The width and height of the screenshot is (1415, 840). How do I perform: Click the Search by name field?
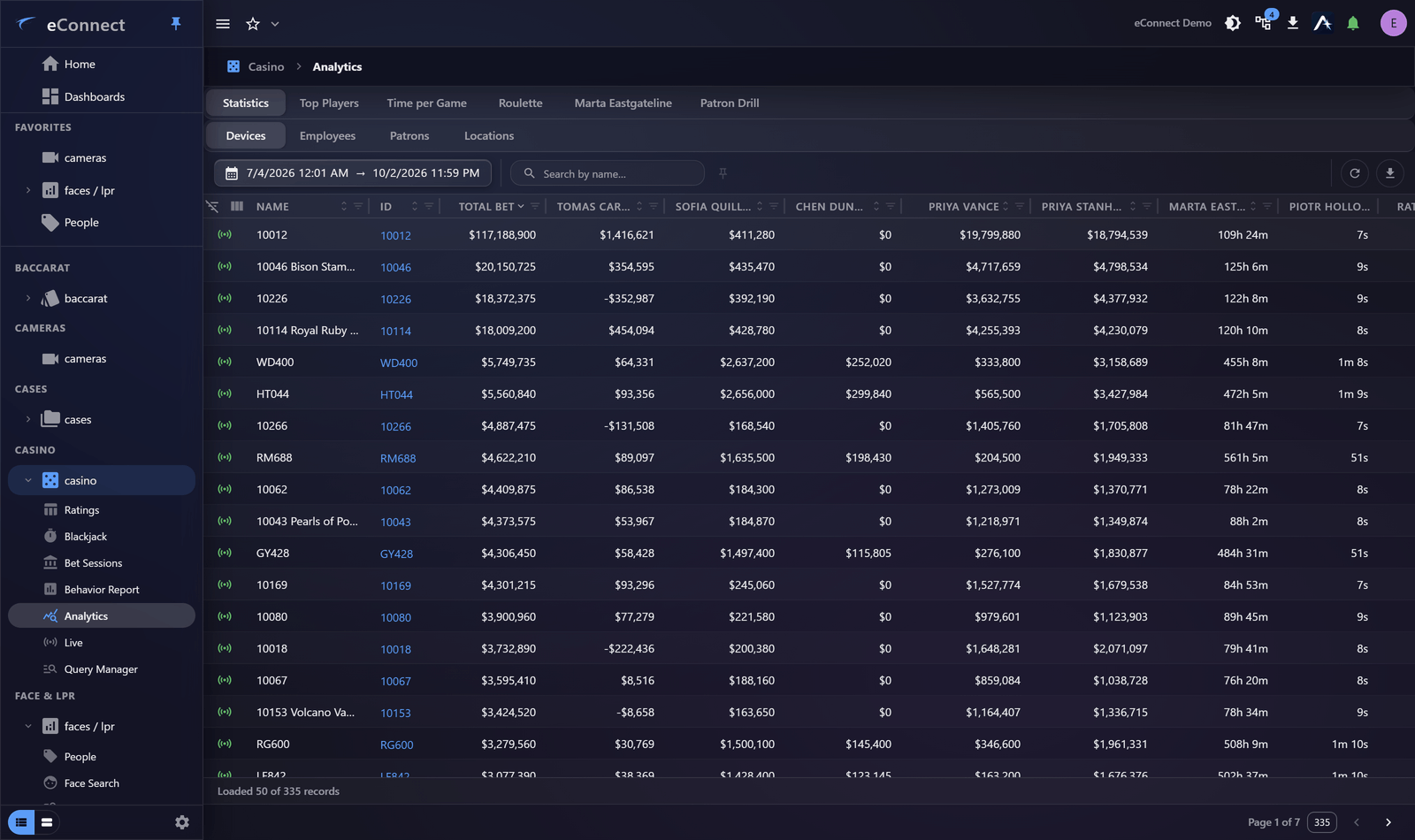pyautogui.click(x=608, y=173)
